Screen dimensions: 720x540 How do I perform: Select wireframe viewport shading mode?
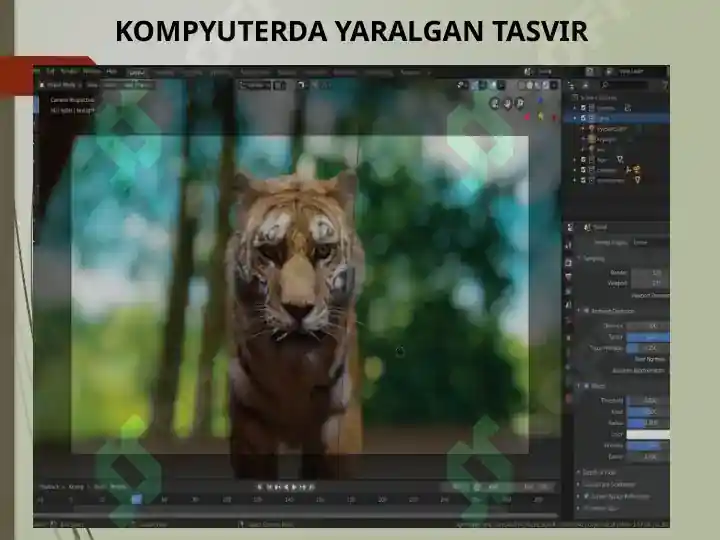(522, 85)
